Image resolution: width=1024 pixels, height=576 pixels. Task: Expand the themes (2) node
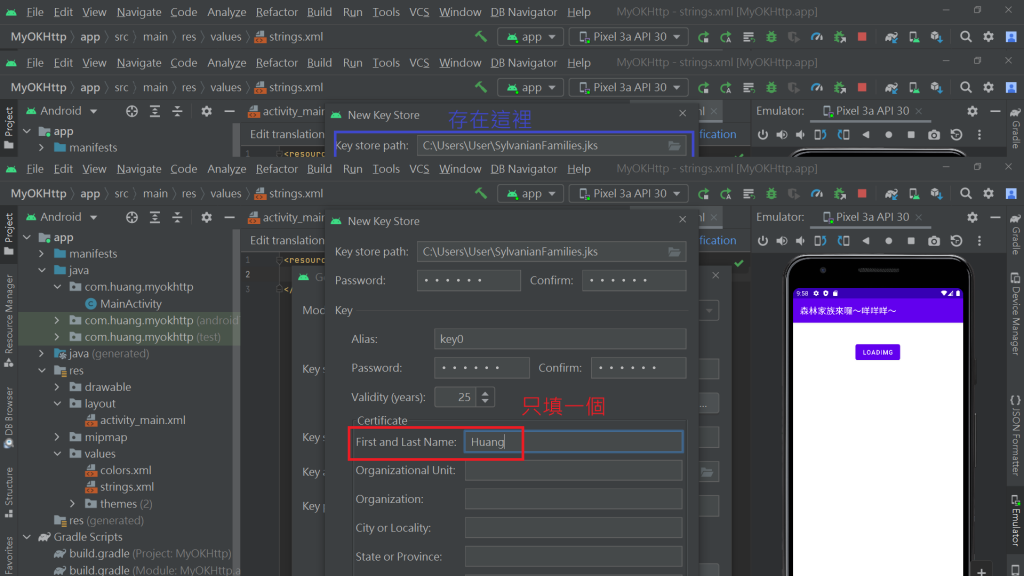[72, 504]
